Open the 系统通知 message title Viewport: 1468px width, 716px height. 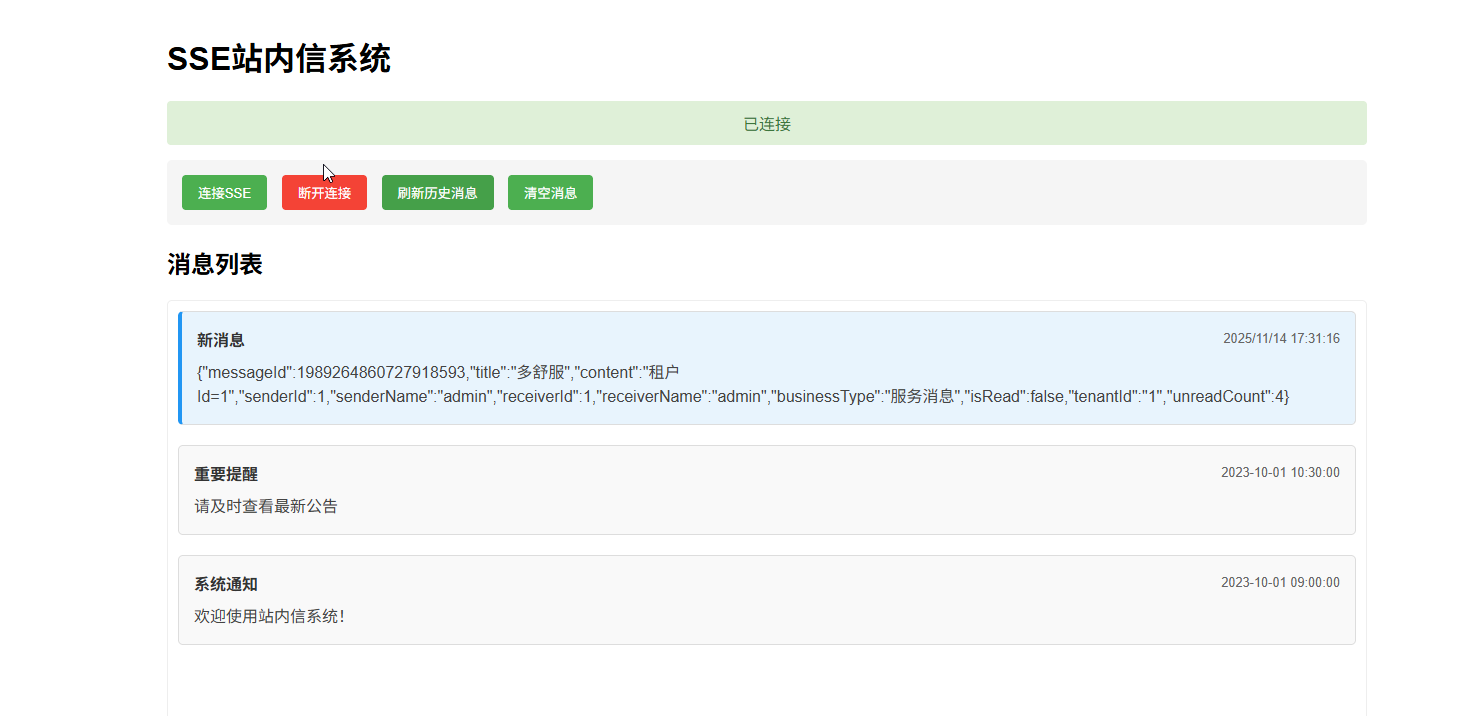[x=226, y=584]
